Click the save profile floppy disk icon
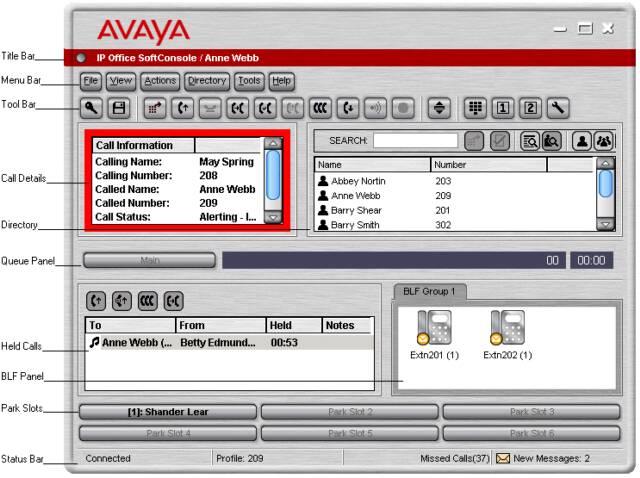This screenshot has width=640, height=478. [119, 109]
